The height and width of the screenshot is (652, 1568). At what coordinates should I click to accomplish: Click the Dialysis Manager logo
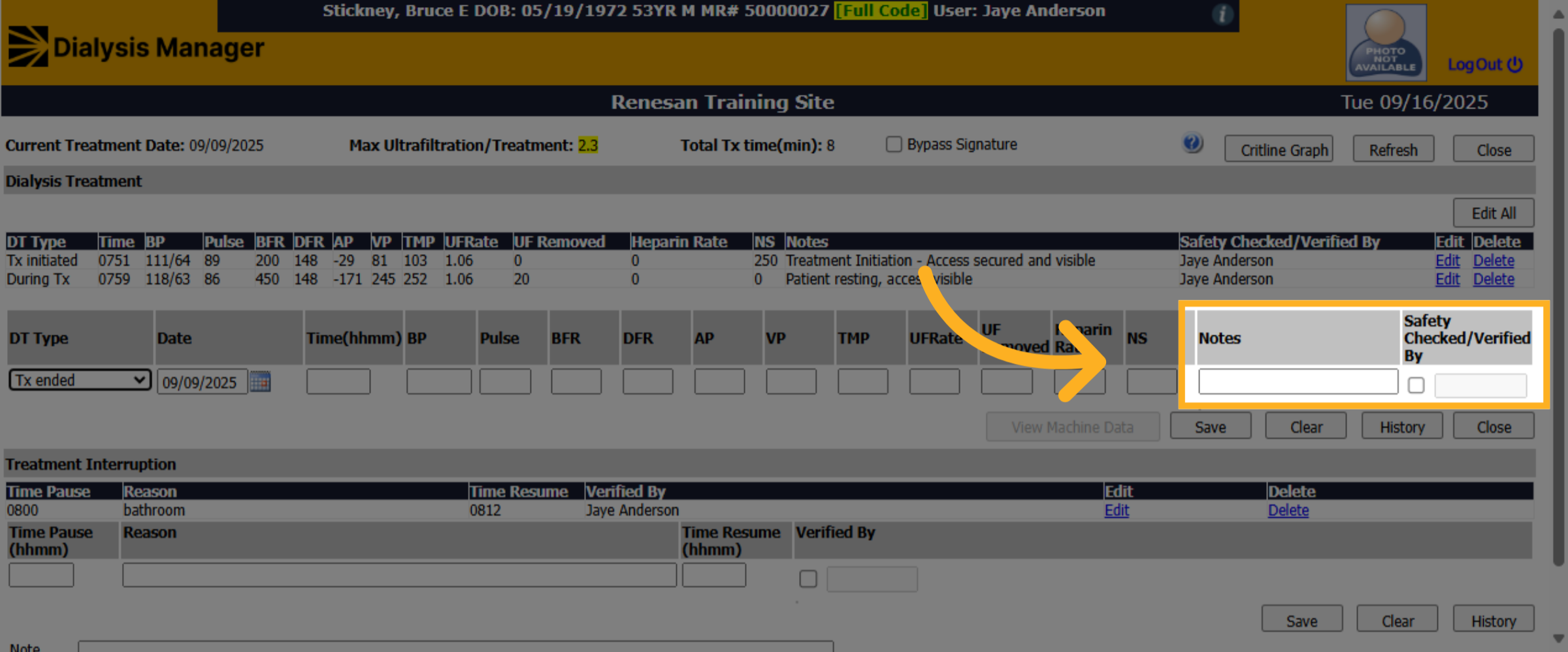pos(136,46)
